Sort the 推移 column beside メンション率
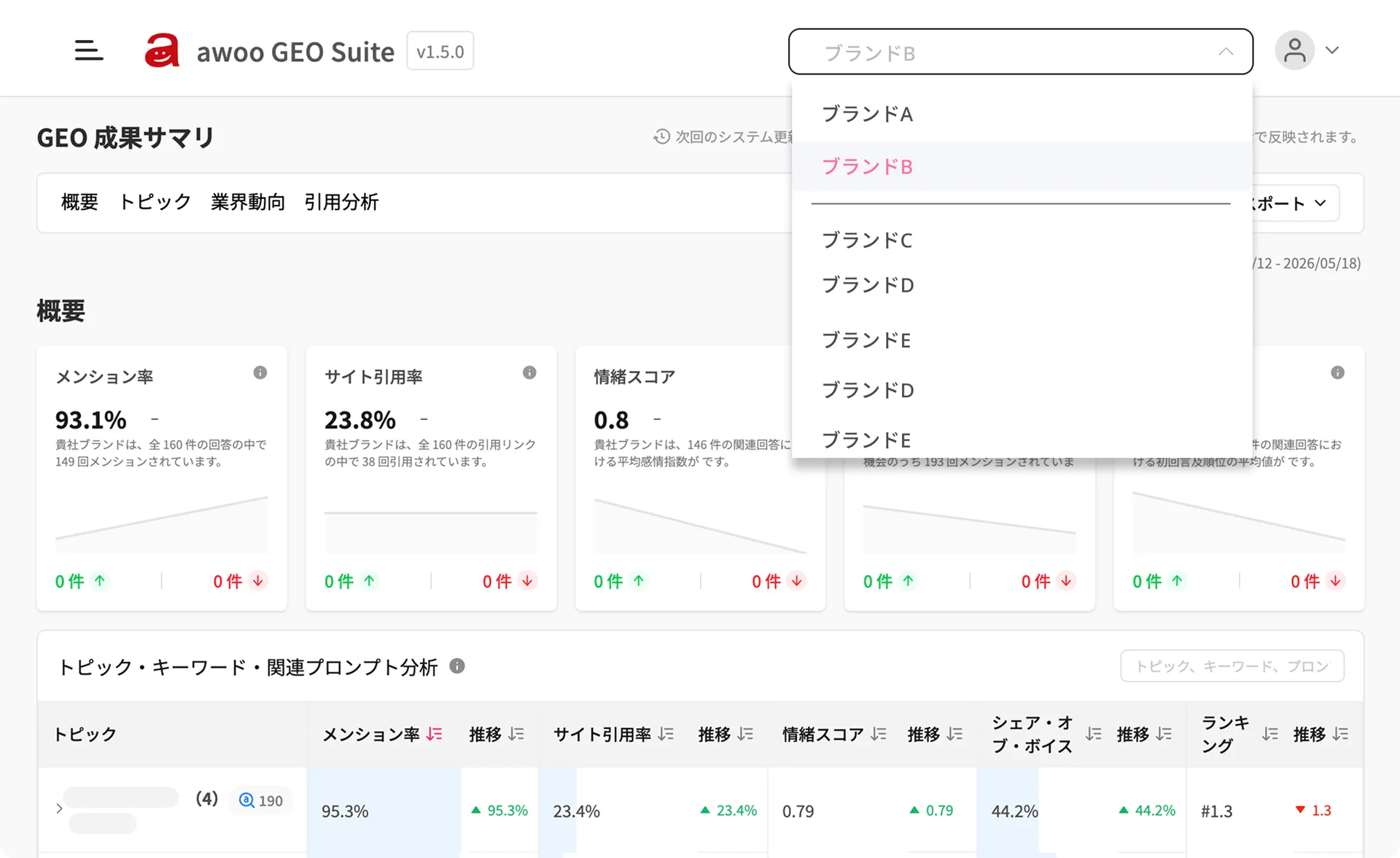This screenshot has width=1400, height=858. pyautogui.click(x=516, y=734)
